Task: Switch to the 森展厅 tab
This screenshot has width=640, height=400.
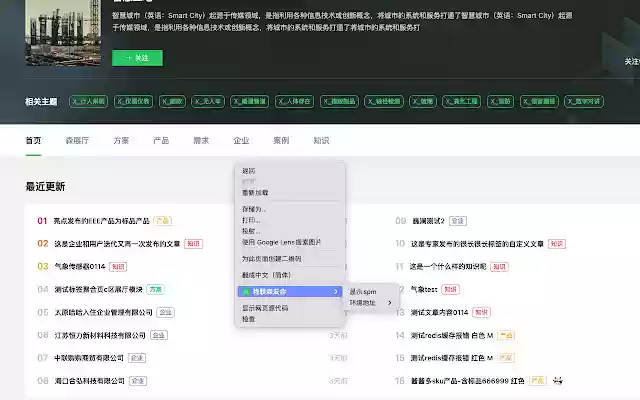Action: [x=77, y=141]
